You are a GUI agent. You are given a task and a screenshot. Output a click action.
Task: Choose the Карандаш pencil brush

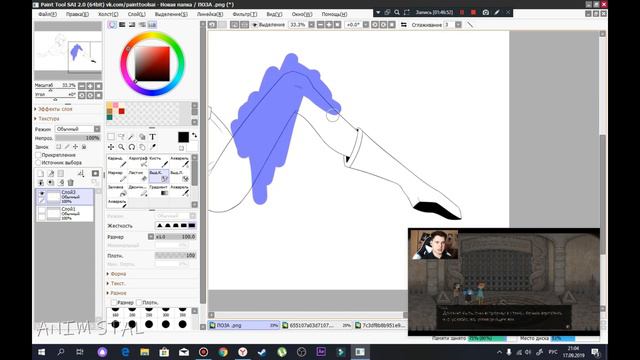coord(117,161)
